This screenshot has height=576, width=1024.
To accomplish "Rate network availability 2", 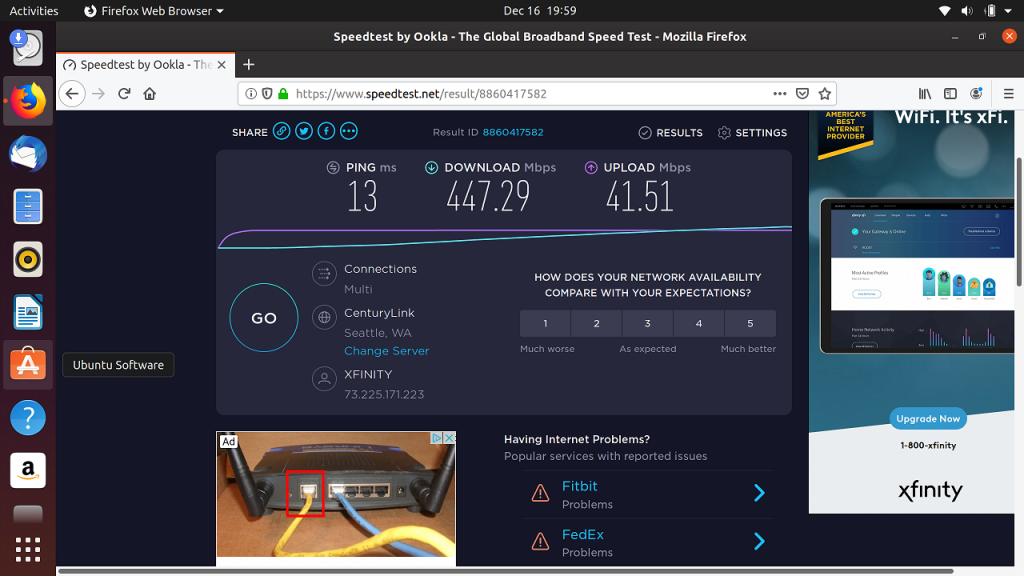I will 596,323.
